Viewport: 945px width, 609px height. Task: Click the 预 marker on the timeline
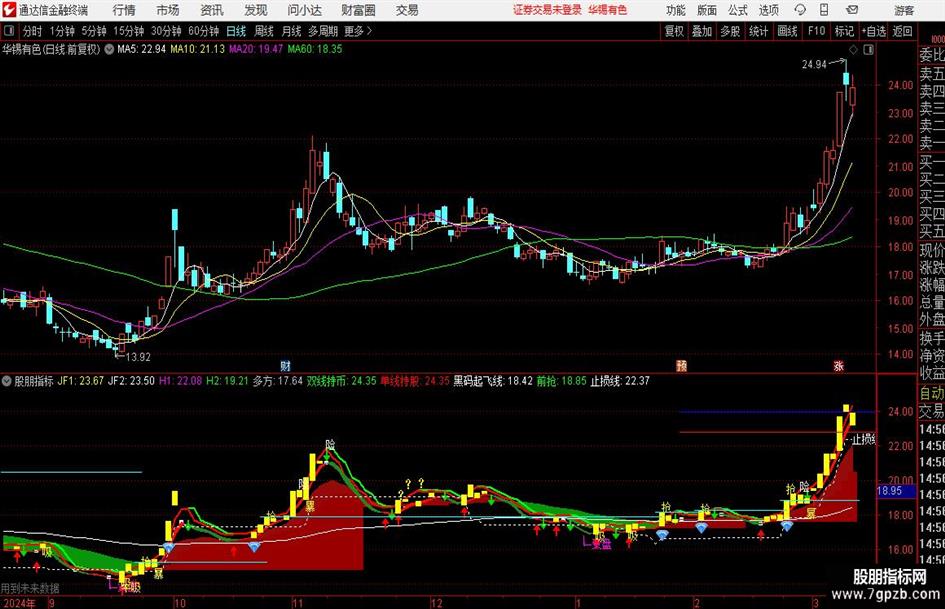point(681,365)
